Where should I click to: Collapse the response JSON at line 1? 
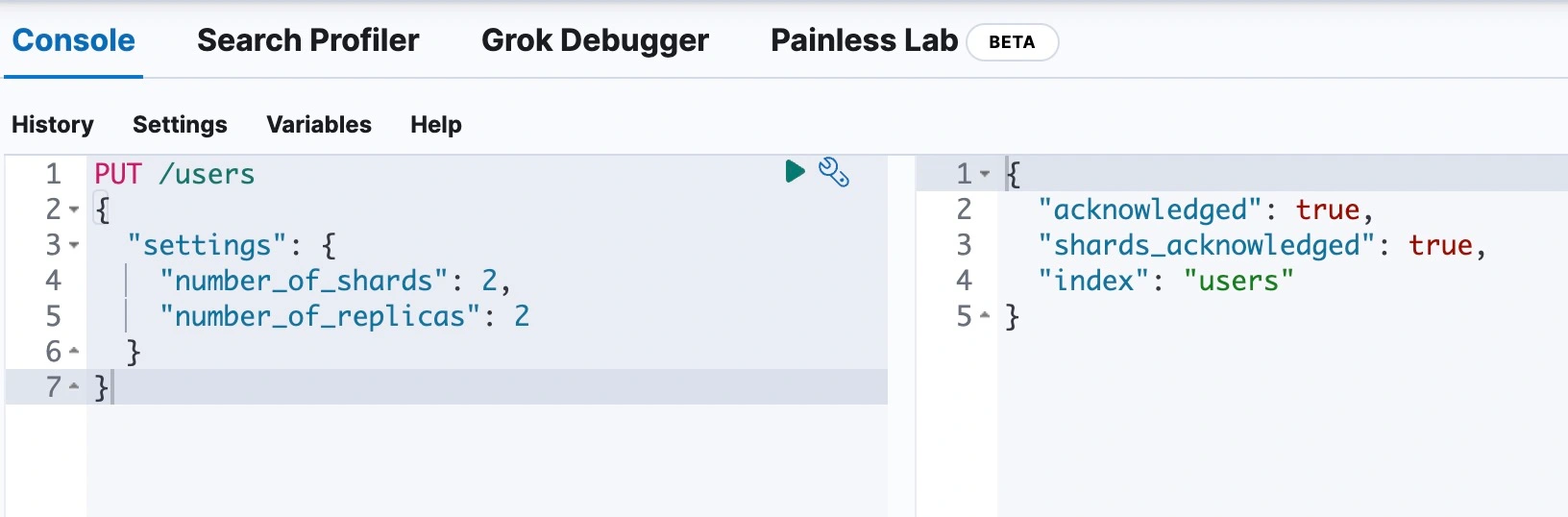point(985,174)
